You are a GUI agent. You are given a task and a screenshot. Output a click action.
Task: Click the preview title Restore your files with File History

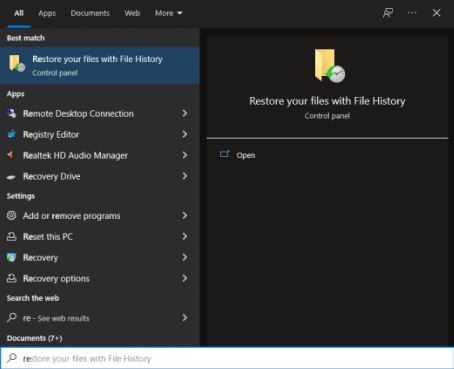[327, 101]
